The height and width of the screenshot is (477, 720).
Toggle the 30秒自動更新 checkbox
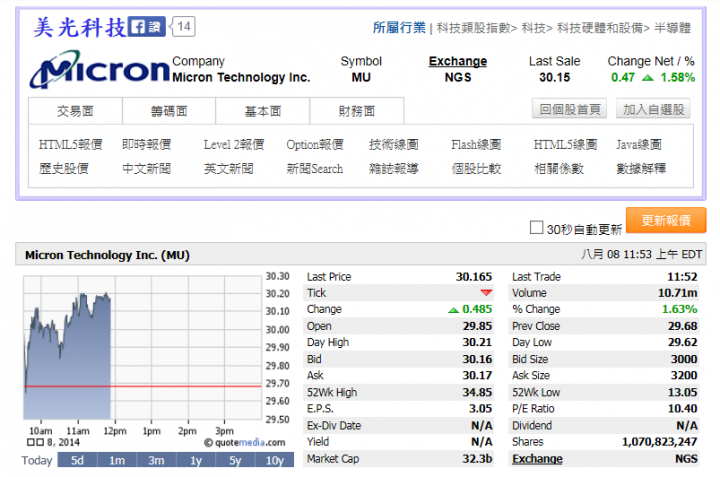click(x=536, y=227)
